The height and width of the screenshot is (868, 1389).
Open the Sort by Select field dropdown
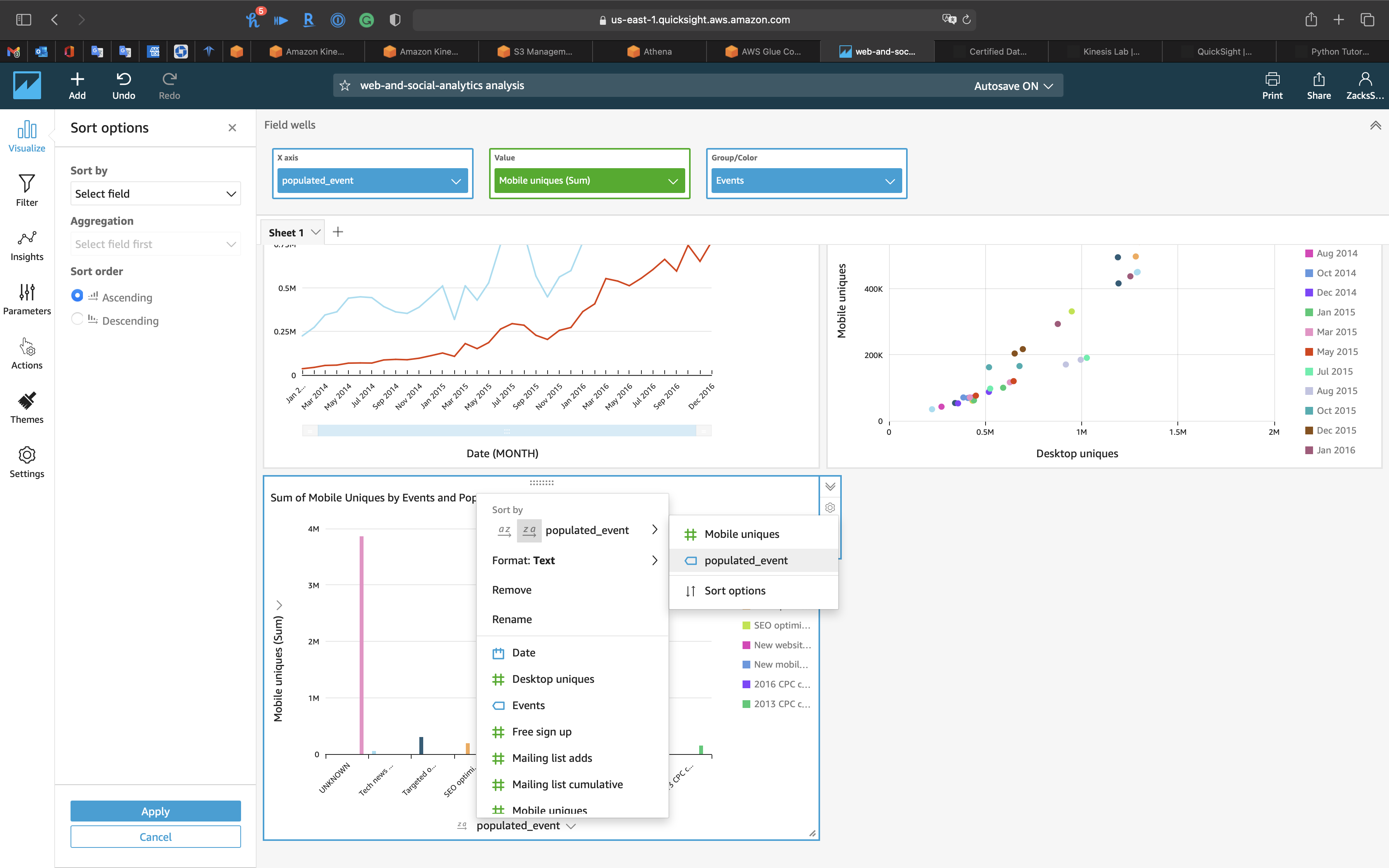[155, 193]
